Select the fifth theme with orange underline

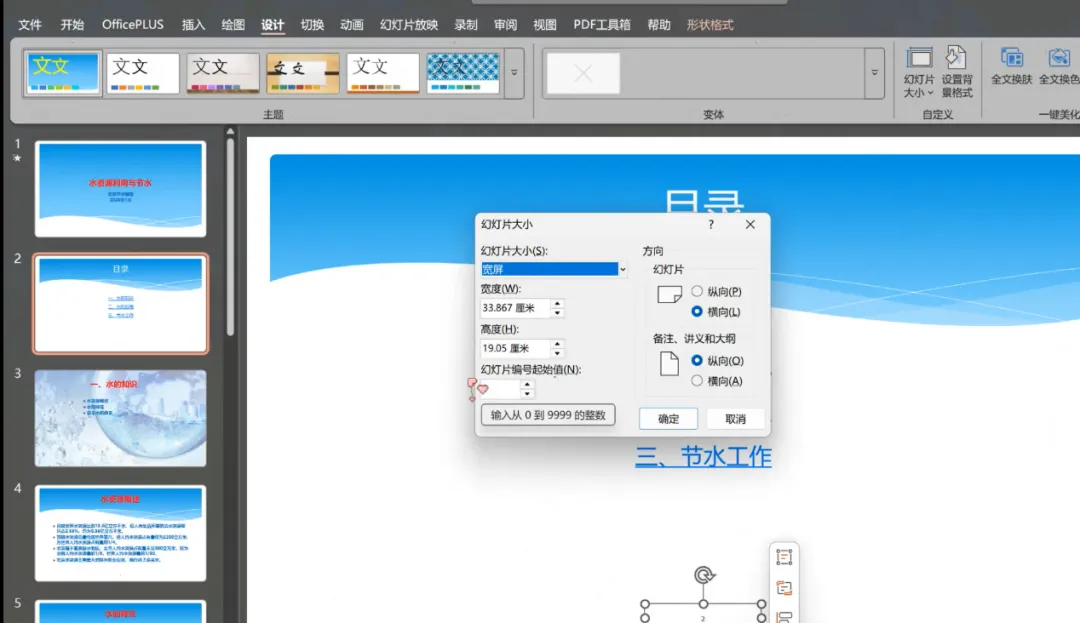(382, 73)
